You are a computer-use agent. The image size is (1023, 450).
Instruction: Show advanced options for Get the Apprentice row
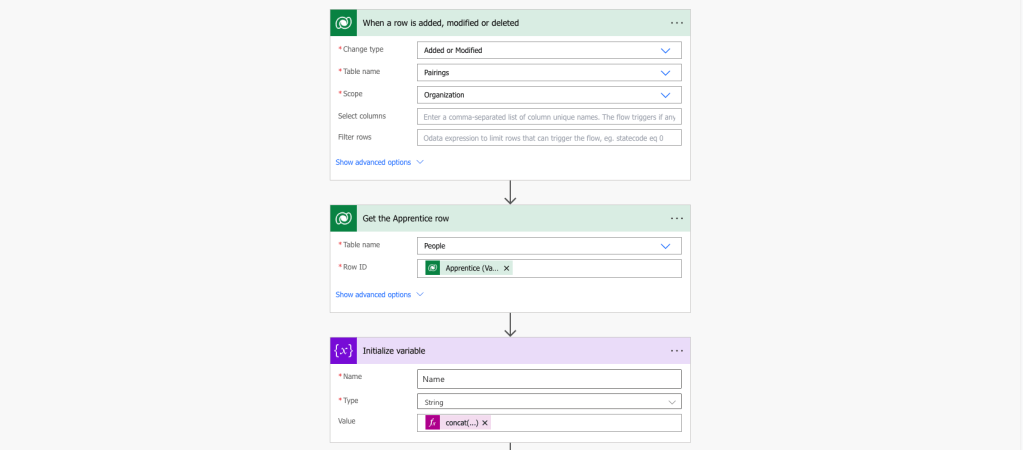coord(379,295)
